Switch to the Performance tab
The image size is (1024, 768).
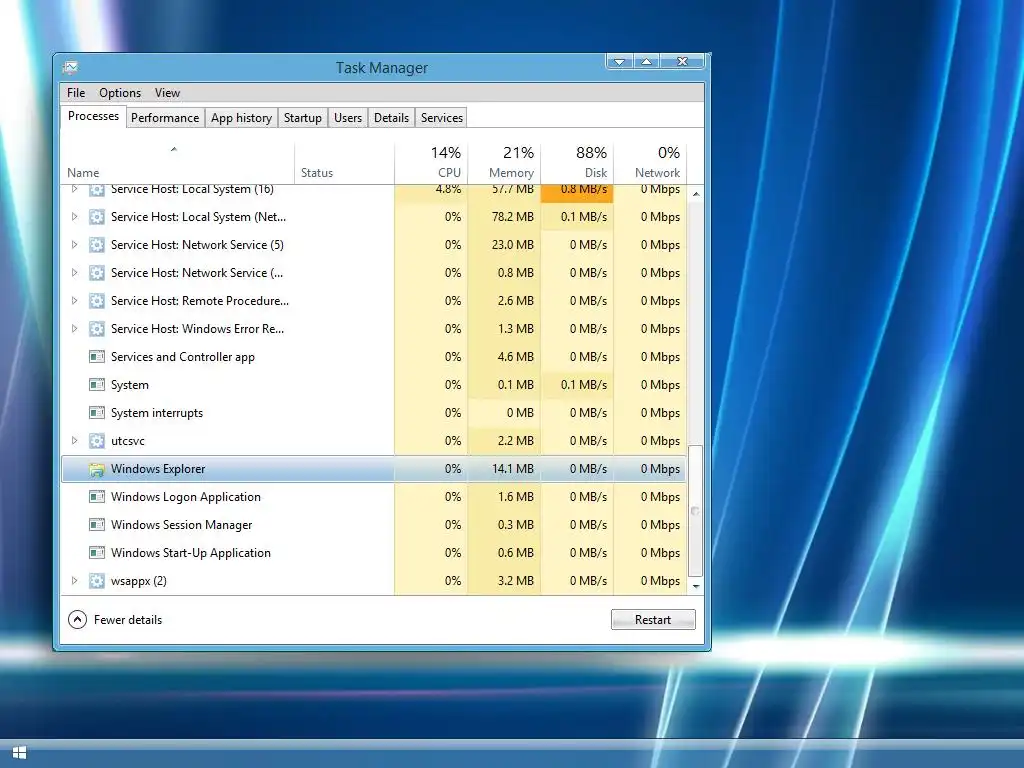pos(165,118)
